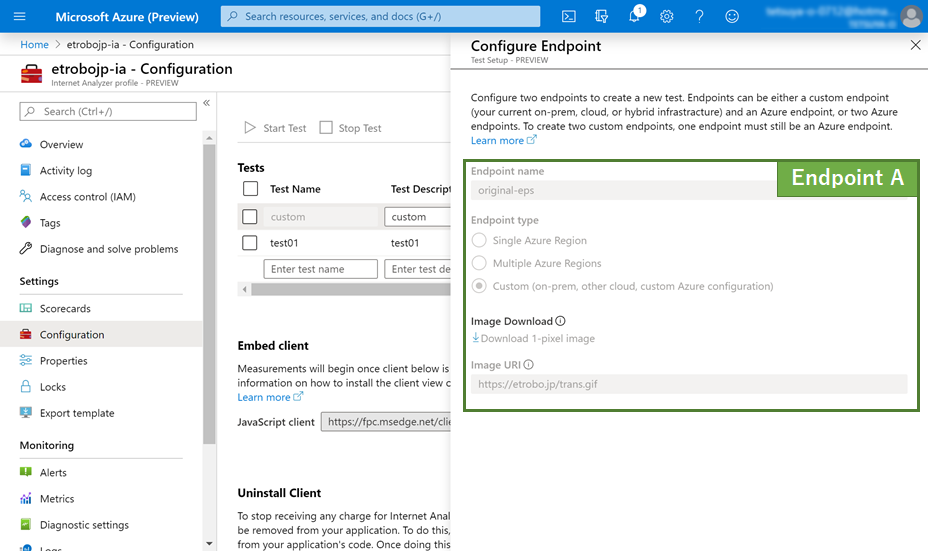The height and width of the screenshot is (551, 928).
Task: Check the test01 row checkbox
Action: (250, 243)
